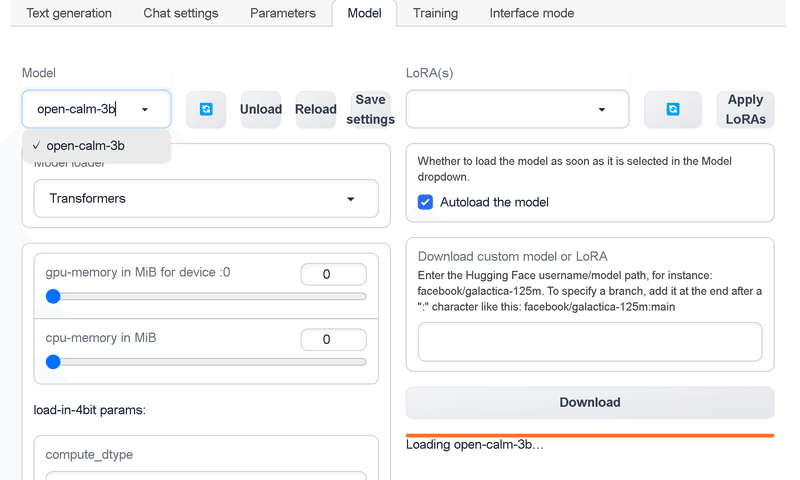Switch to Interface mode tab

(532, 13)
